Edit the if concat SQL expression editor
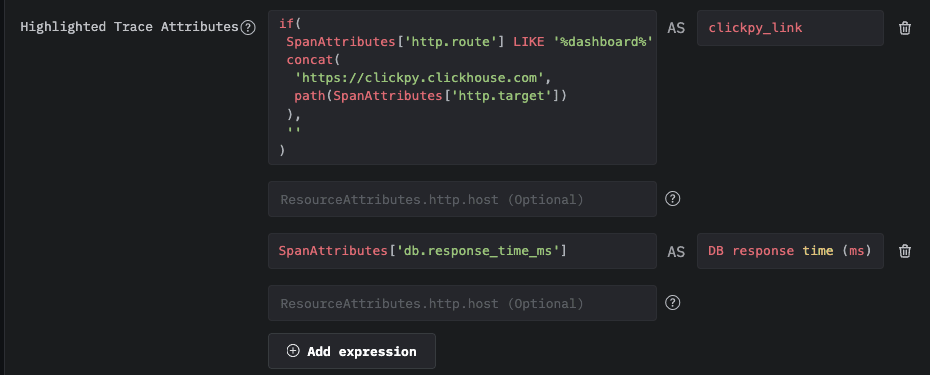Screen dimensions: 930x375 tap(462, 87)
